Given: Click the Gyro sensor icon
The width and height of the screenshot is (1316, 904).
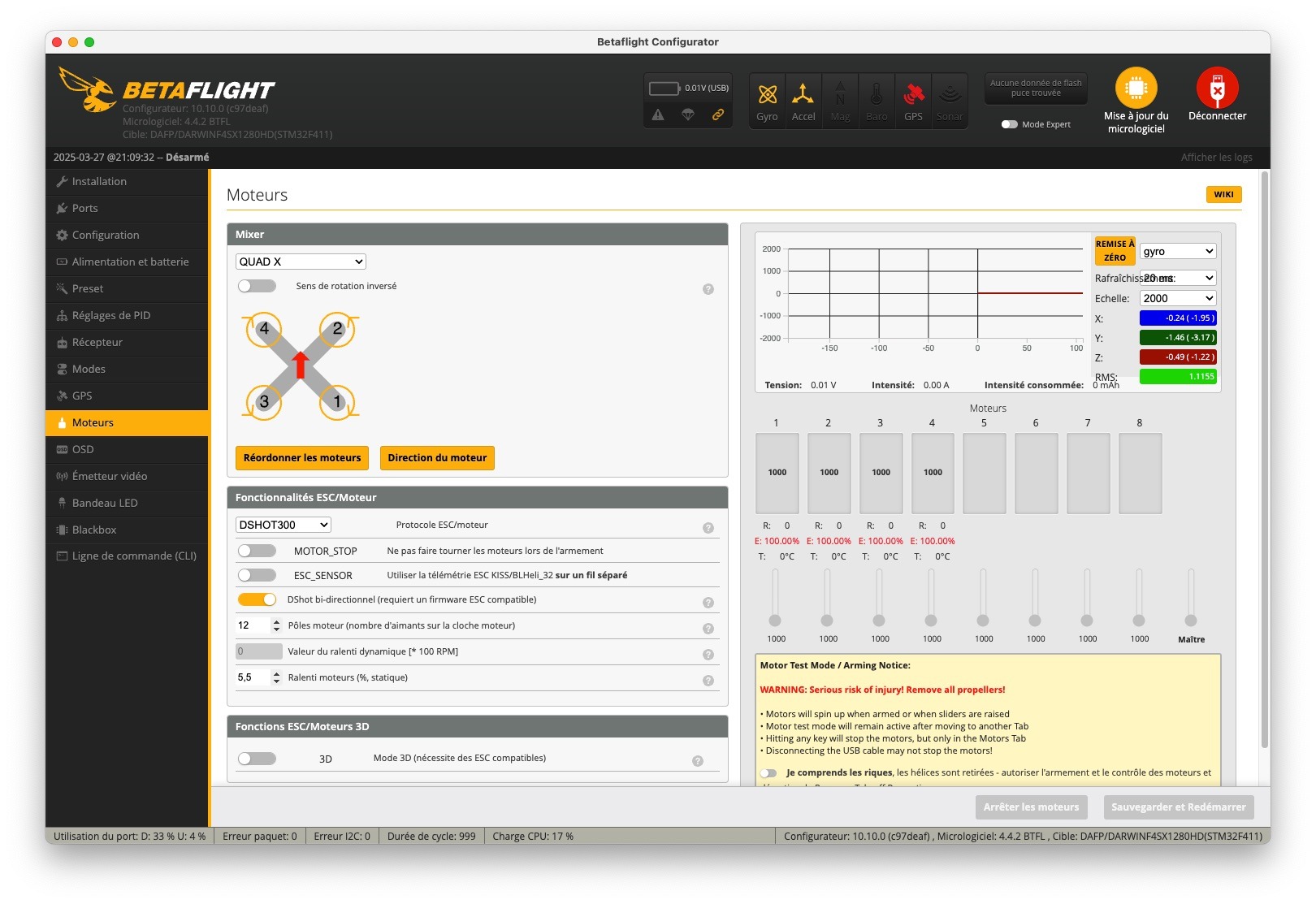Looking at the screenshot, I should click(767, 94).
